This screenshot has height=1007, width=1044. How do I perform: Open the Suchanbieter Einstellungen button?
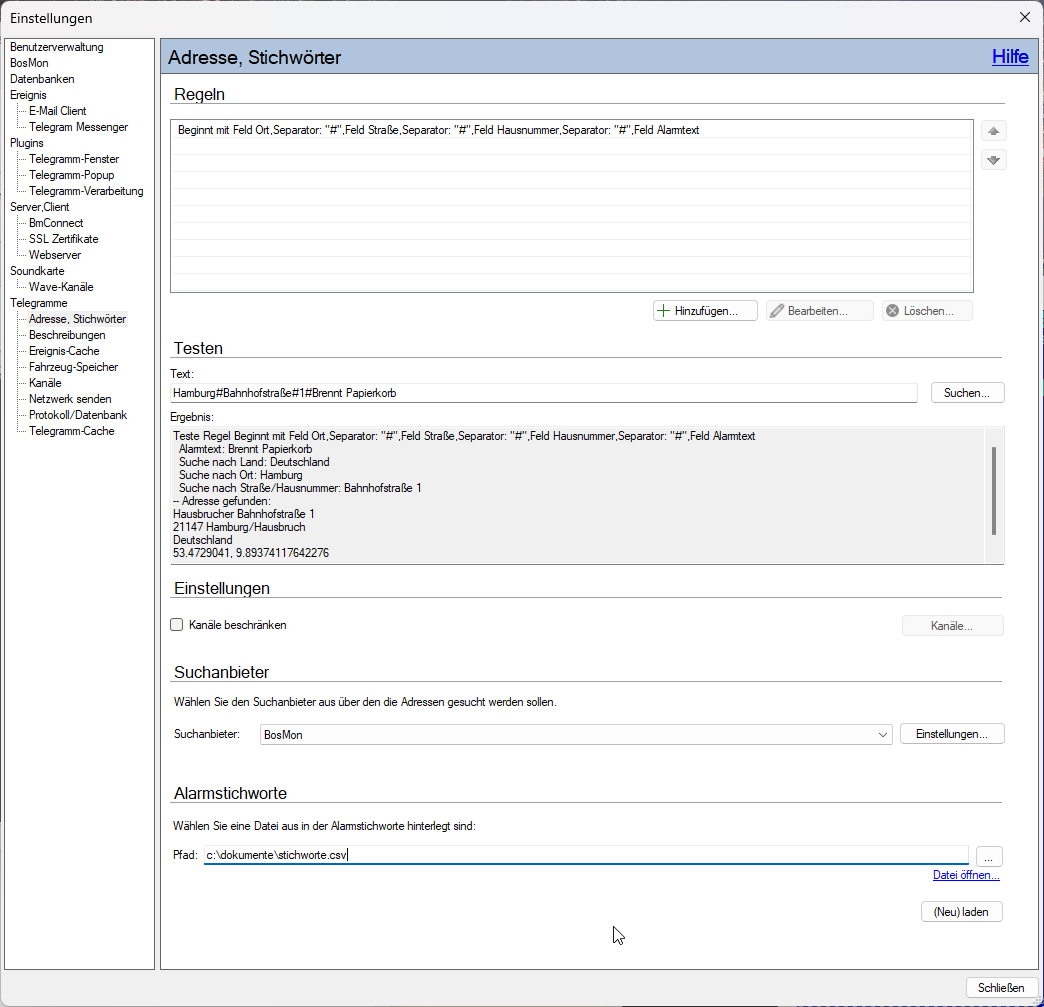pos(951,734)
